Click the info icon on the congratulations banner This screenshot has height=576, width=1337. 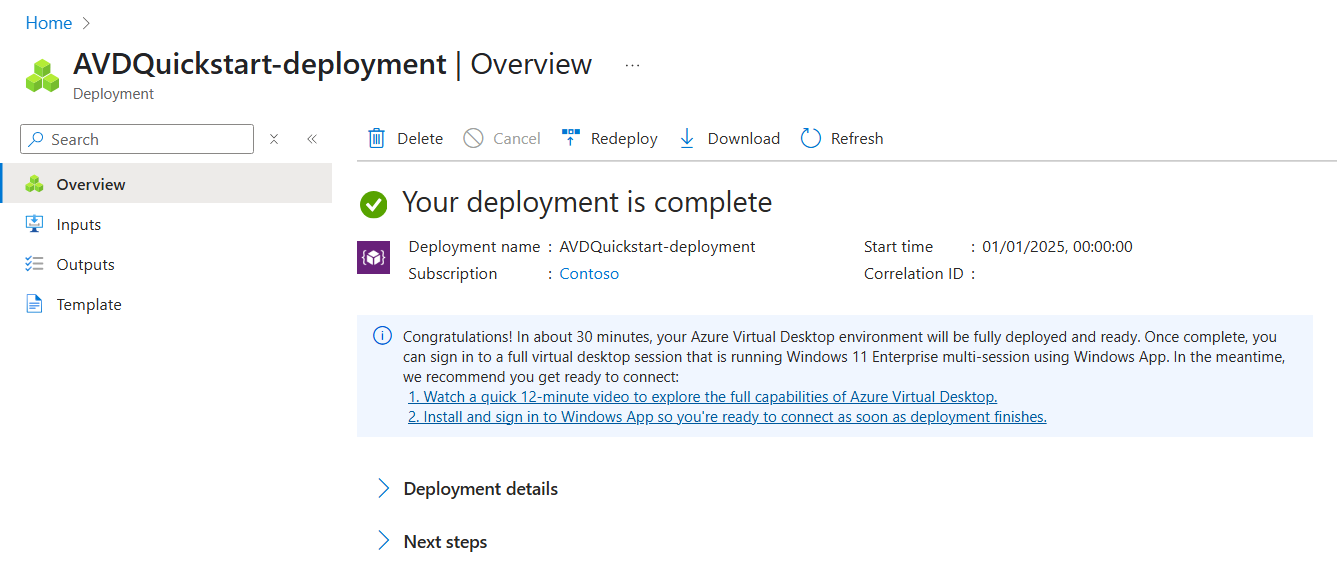[381, 336]
